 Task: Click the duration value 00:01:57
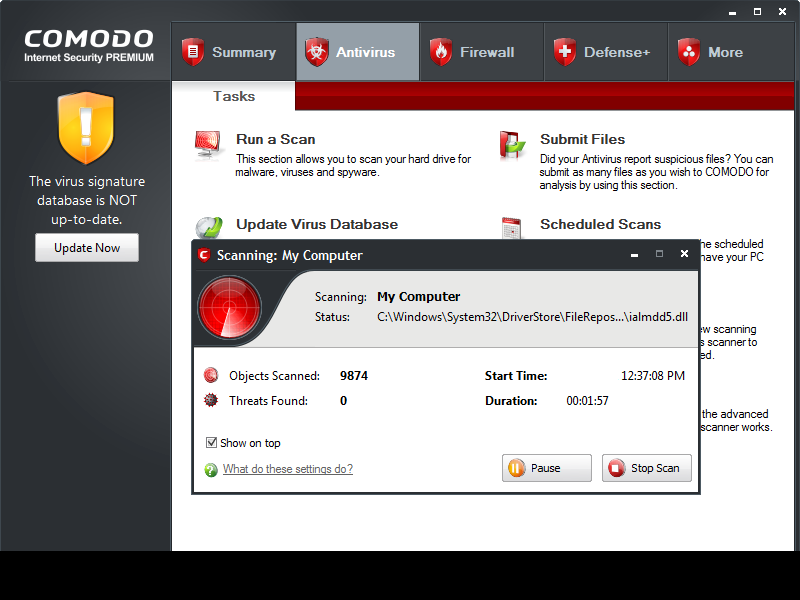pos(587,401)
